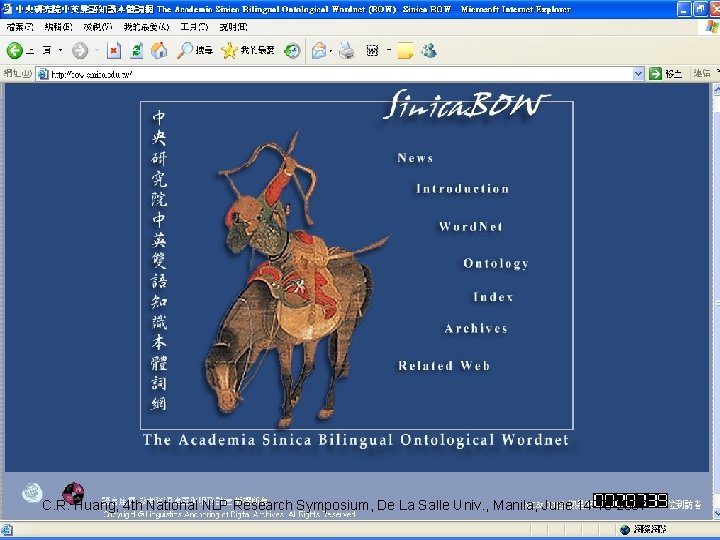
Task: Open the Back button history dropdown arrow
Action: [60, 50]
